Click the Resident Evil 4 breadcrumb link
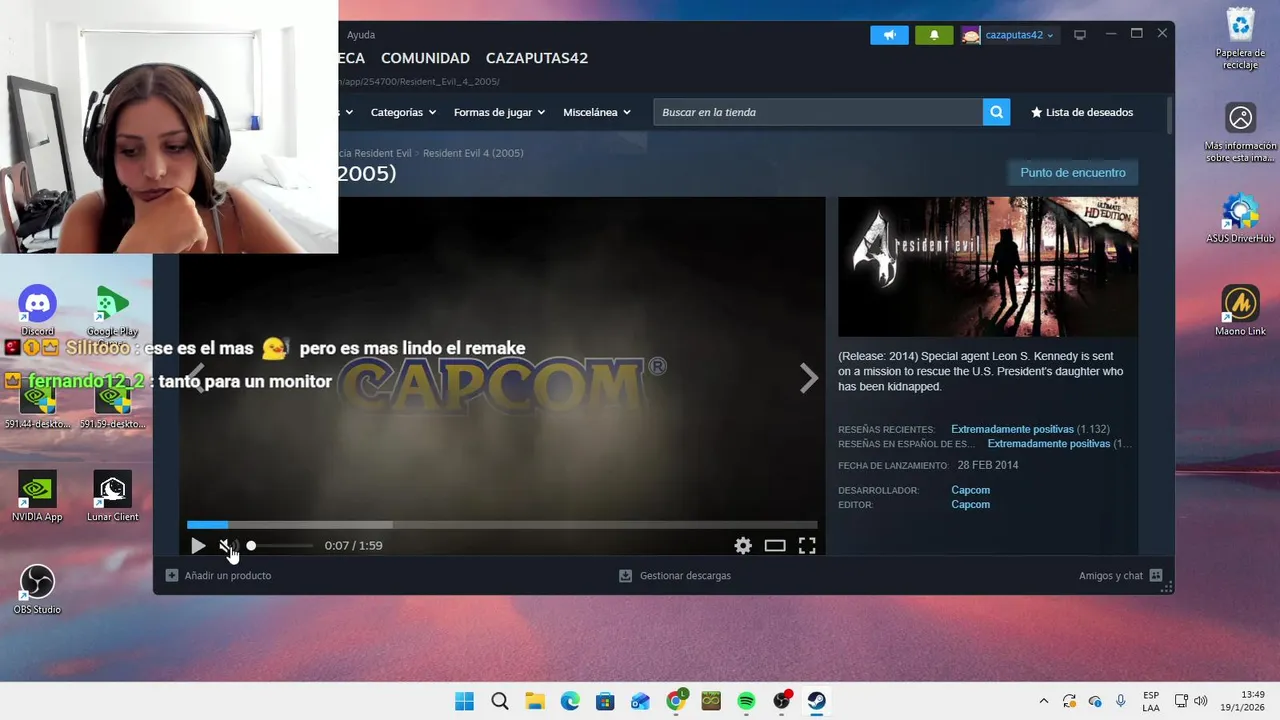The width and height of the screenshot is (1280, 720). pyautogui.click(x=473, y=153)
